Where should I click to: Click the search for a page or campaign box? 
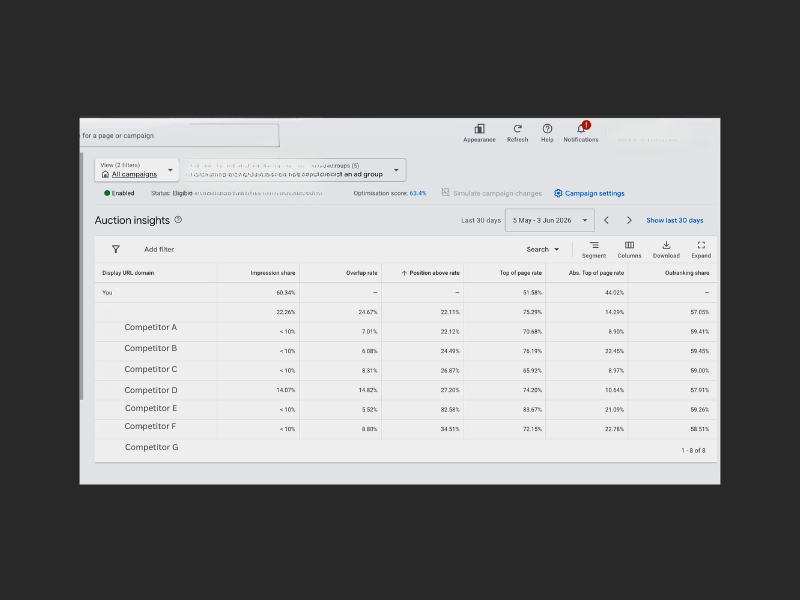pos(180,135)
